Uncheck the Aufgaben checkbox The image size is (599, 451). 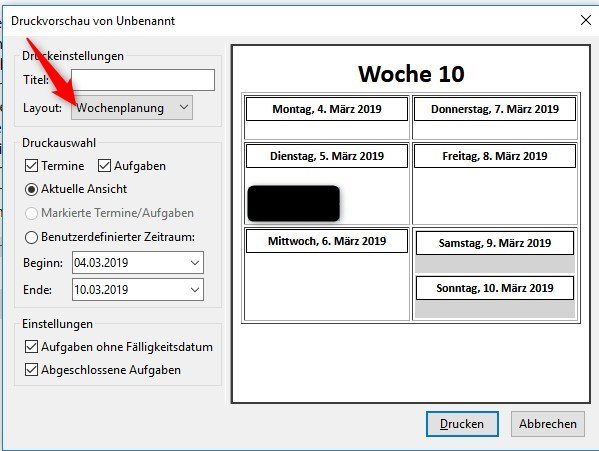104,166
